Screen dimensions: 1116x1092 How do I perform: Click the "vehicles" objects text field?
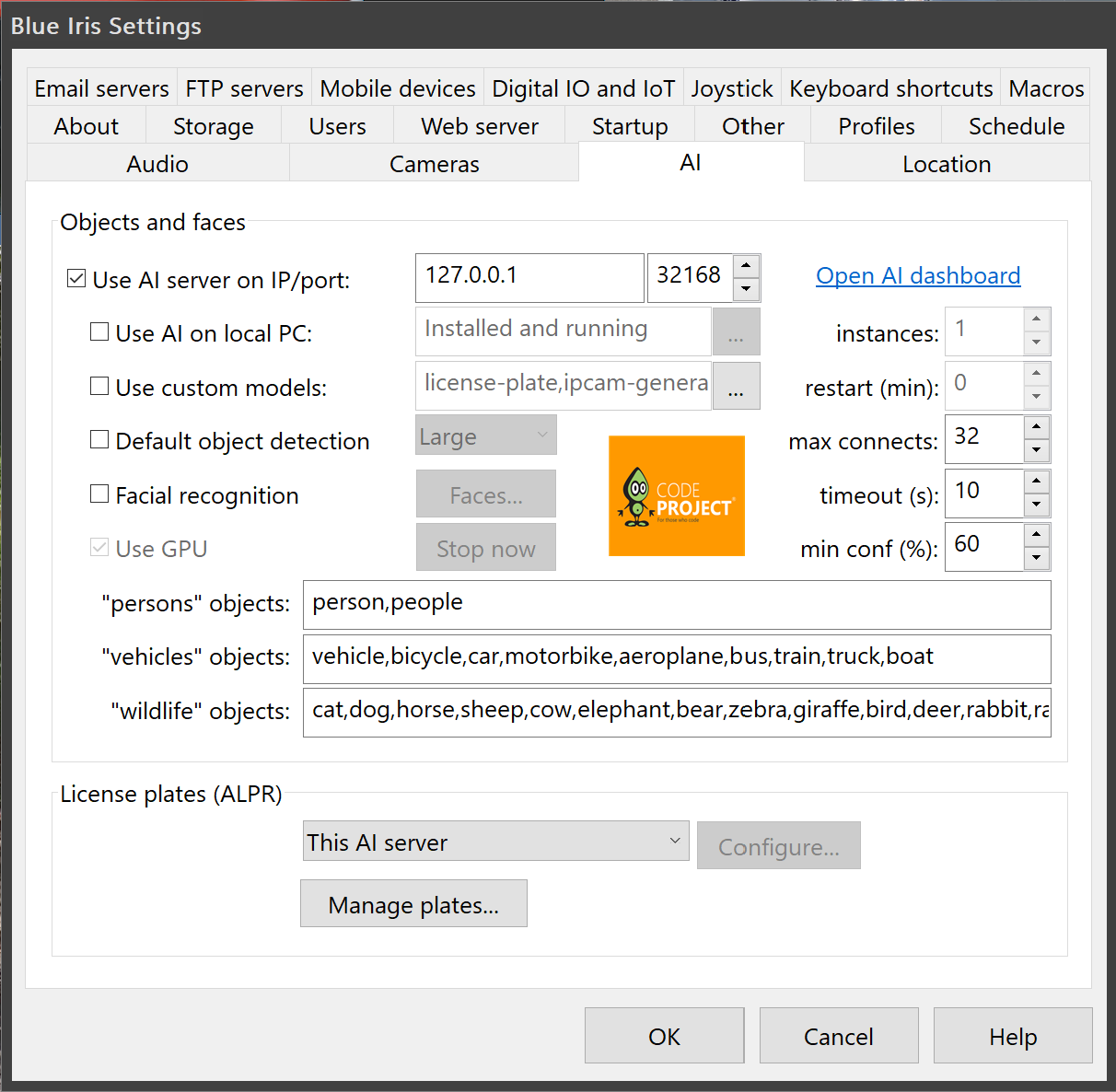pos(676,657)
